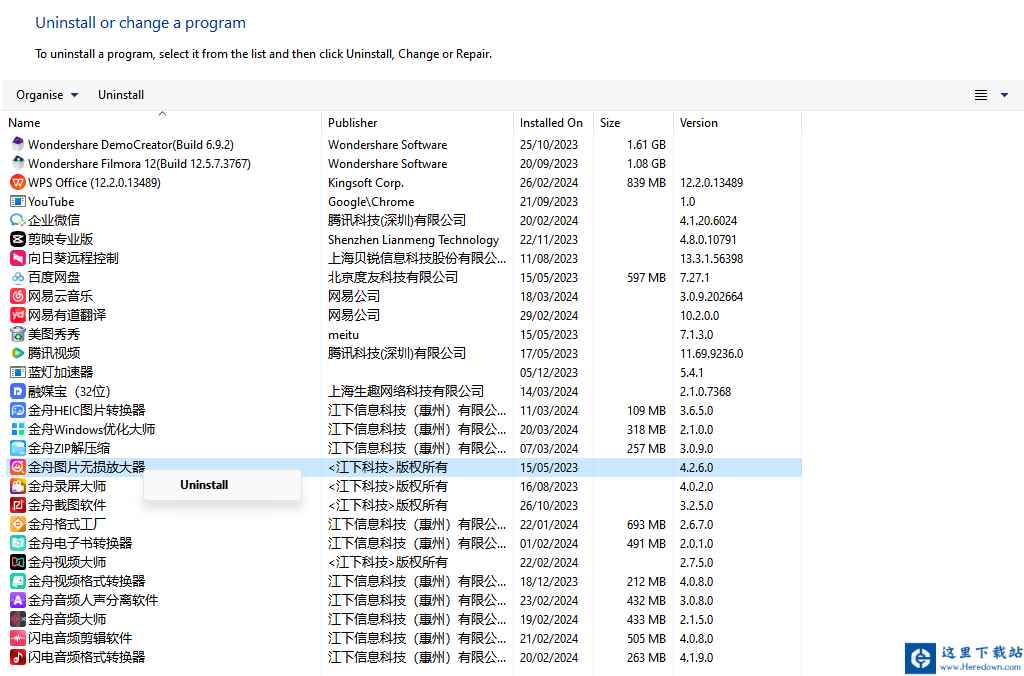
Task: Click the 百度网盘 icon
Action: 18,277
